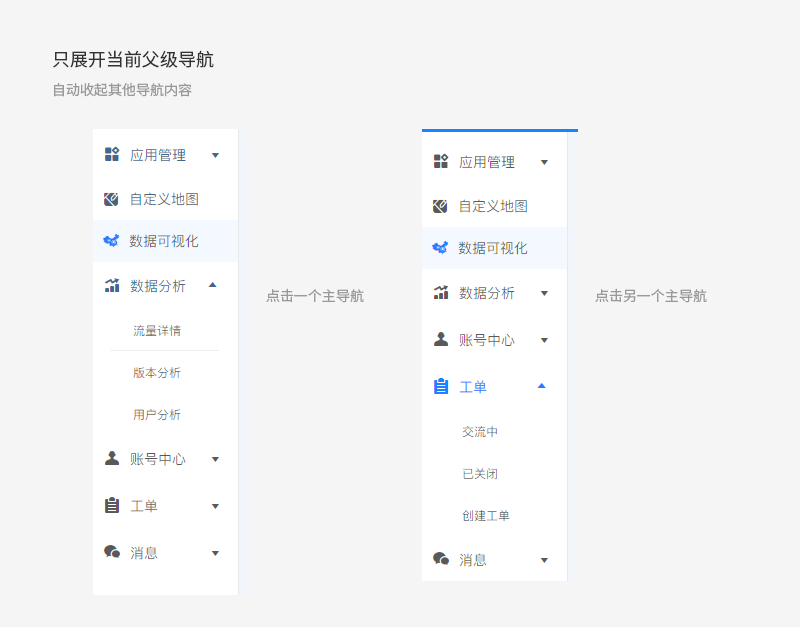Collapse the expanded 工单 submenu
The image size is (800, 627).
[x=543, y=386]
